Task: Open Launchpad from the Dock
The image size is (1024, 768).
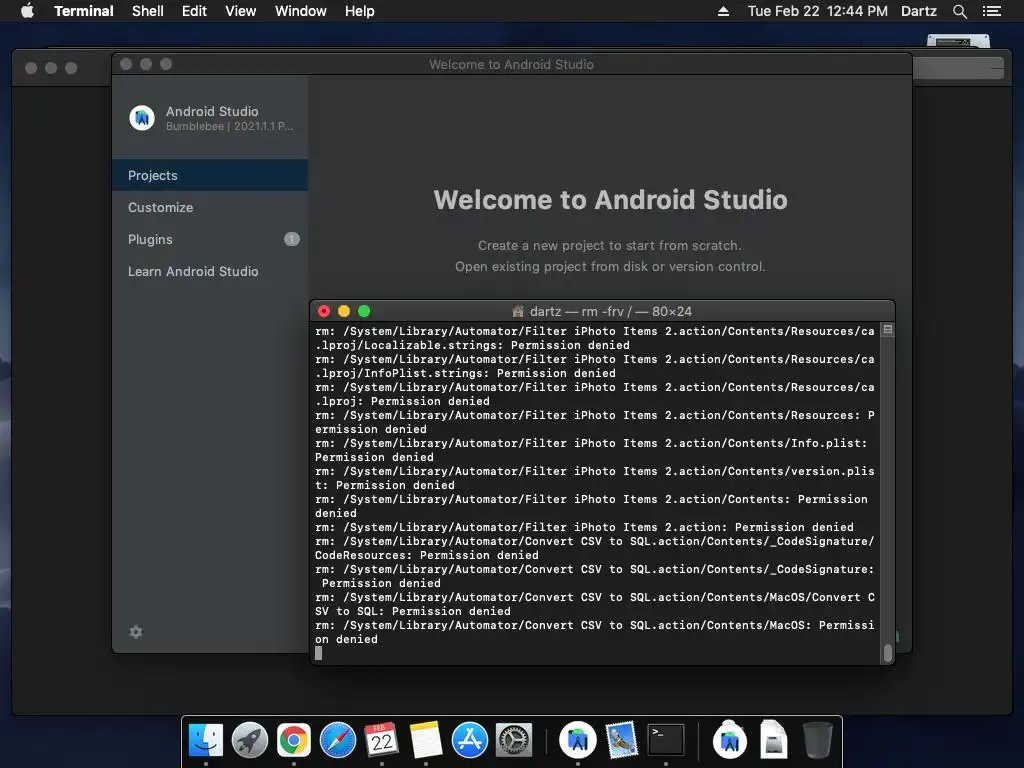Action: click(249, 740)
